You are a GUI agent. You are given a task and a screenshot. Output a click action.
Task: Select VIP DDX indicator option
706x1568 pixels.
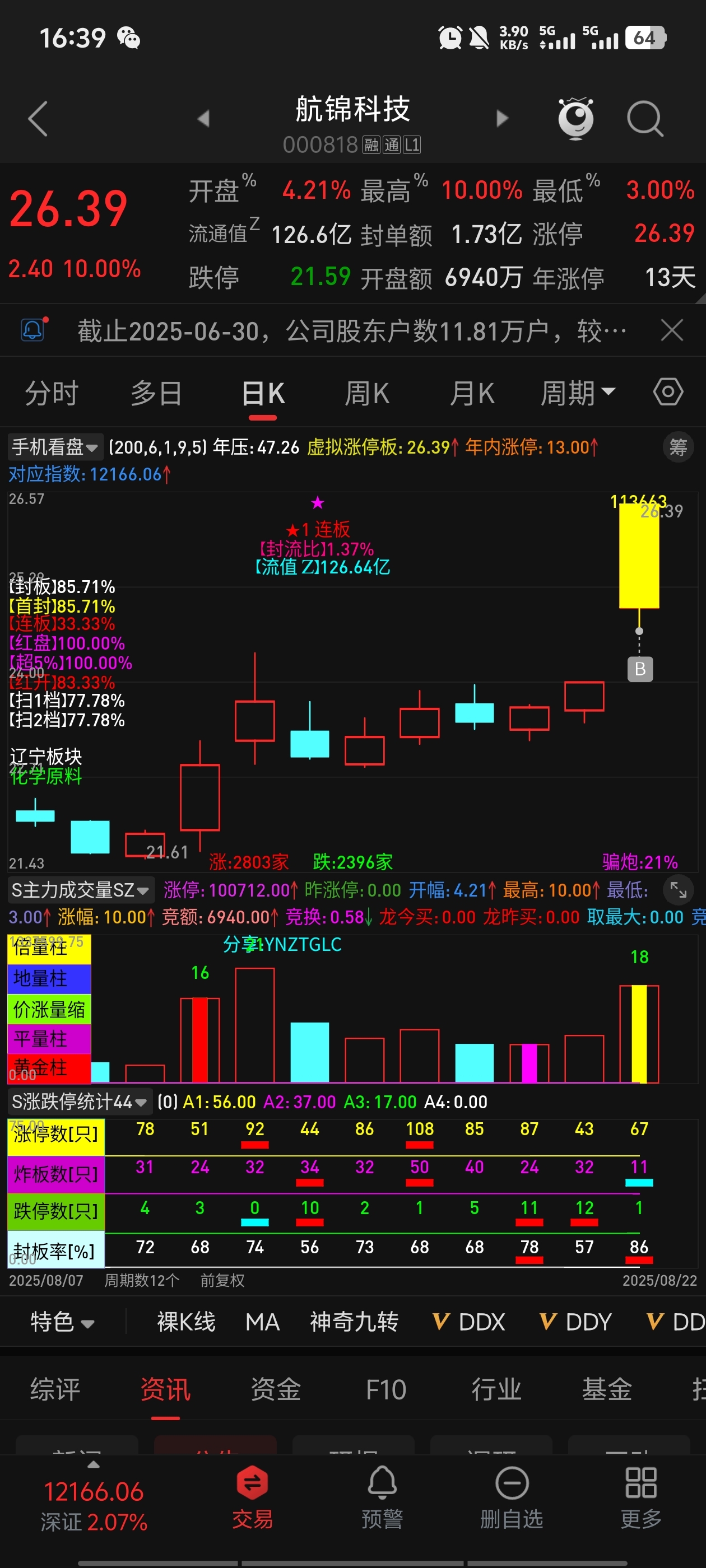(468, 1322)
